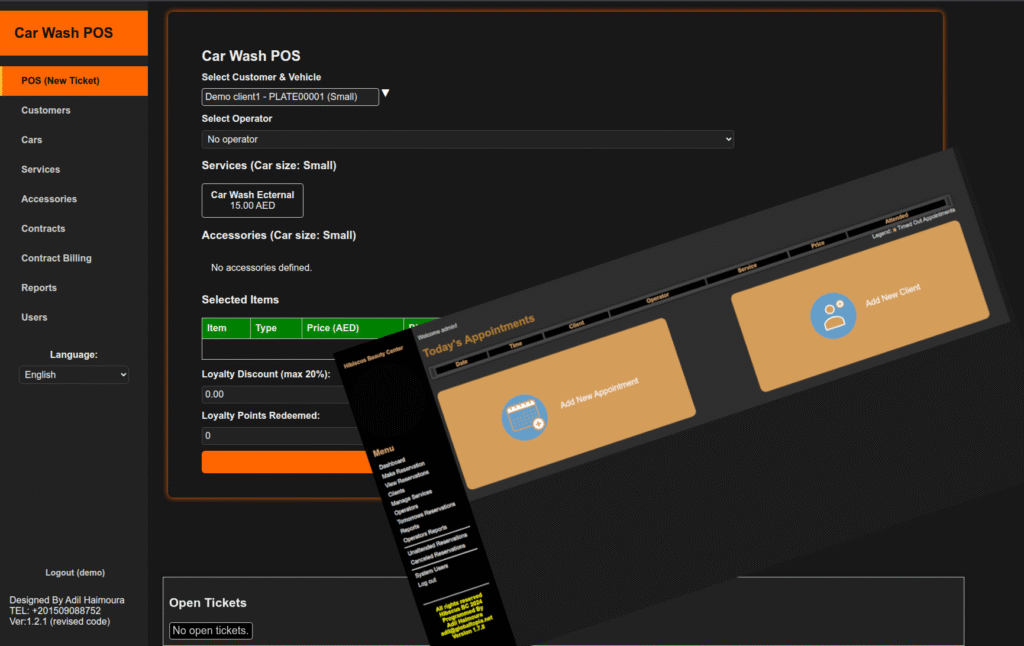Click the Logout (demo) link

tap(75, 573)
